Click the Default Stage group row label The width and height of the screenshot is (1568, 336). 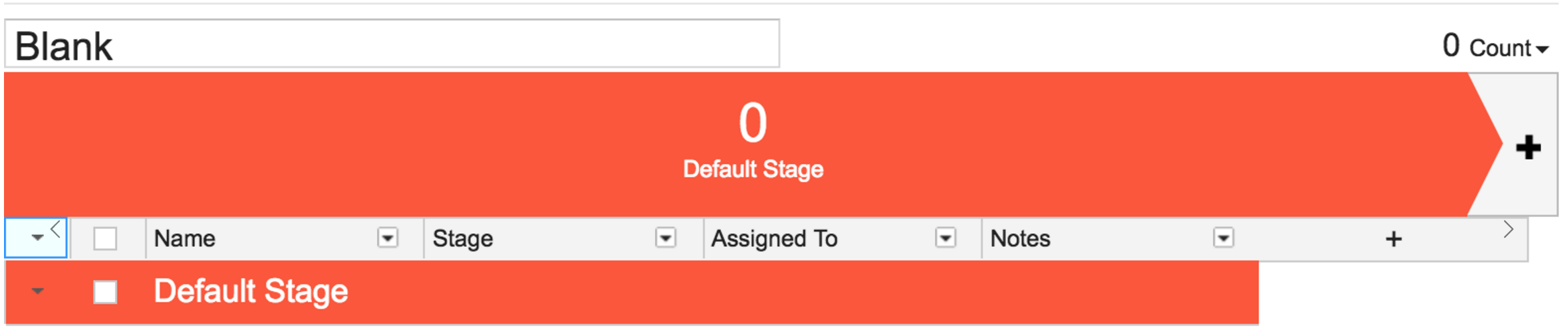(251, 292)
